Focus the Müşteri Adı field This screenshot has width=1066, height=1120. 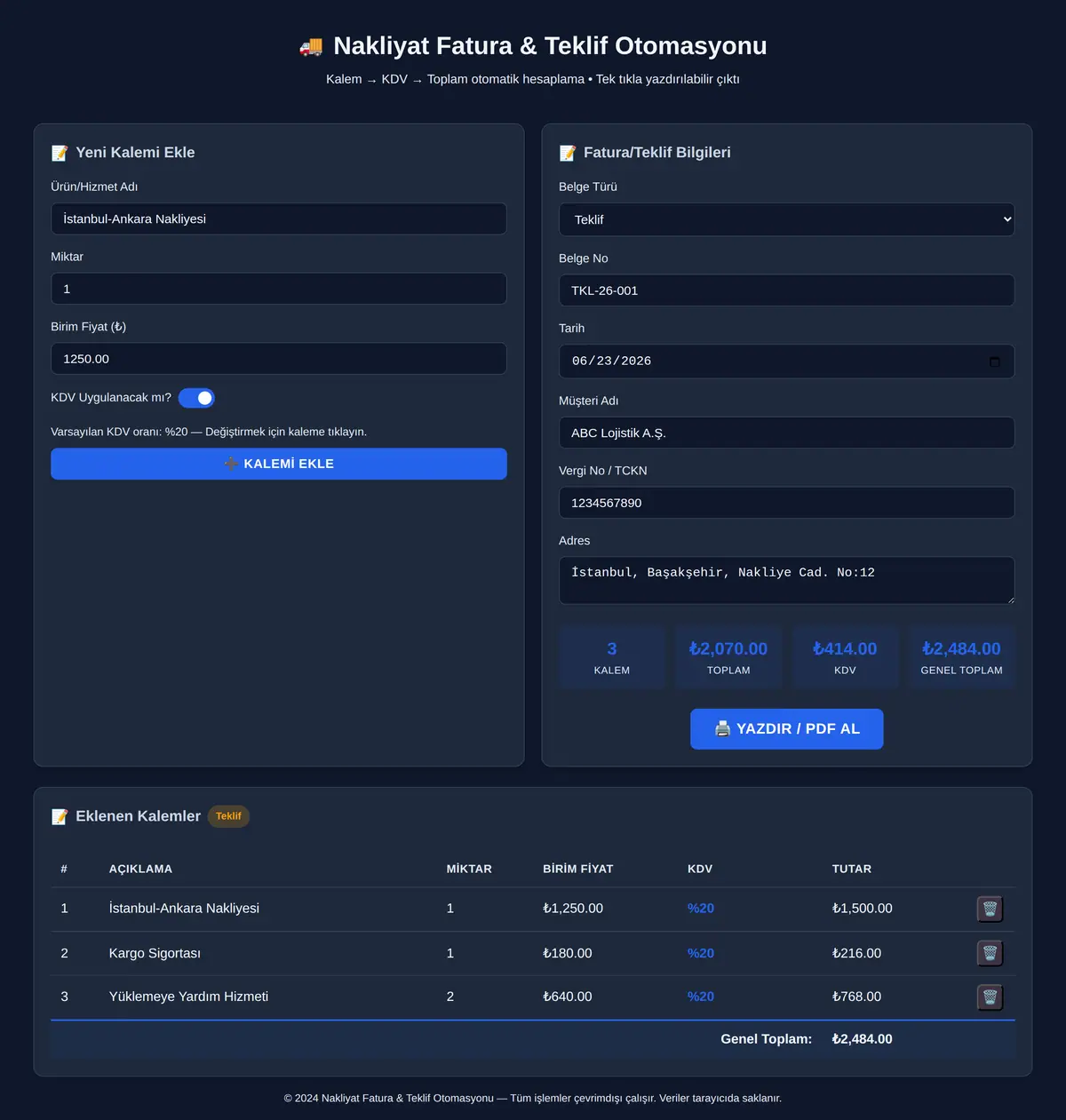point(786,433)
